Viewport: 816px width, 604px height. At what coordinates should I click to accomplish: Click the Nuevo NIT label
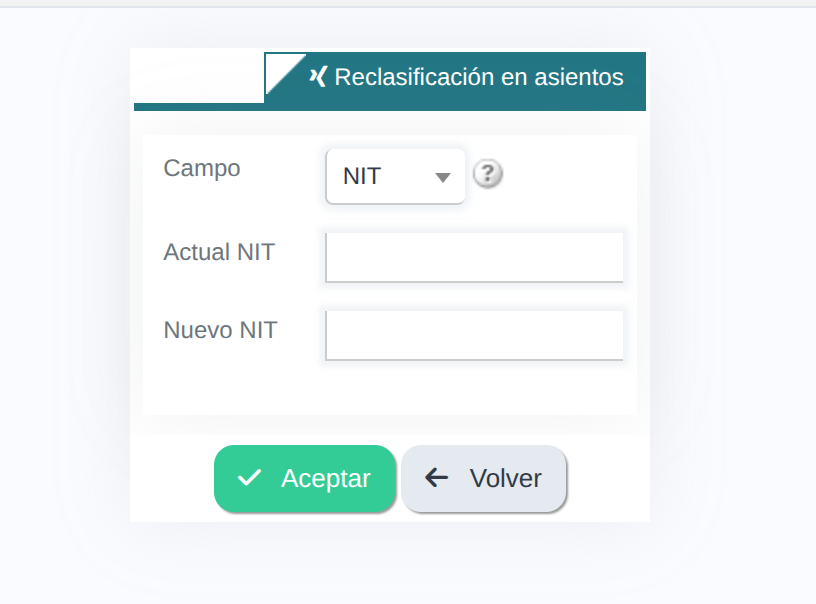[x=220, y=330]
